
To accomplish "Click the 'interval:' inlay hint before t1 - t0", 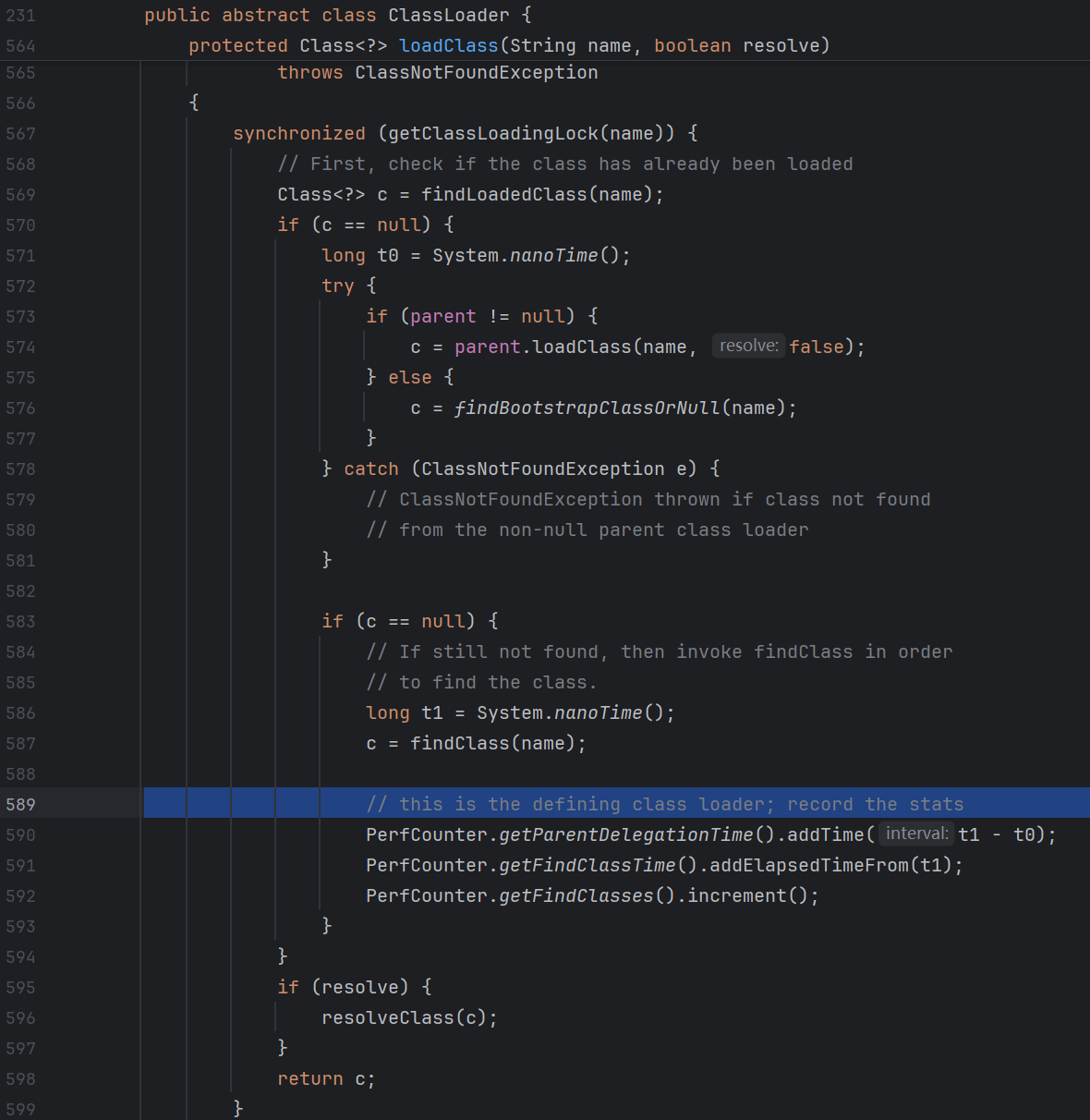I will [x=916, y=834].
